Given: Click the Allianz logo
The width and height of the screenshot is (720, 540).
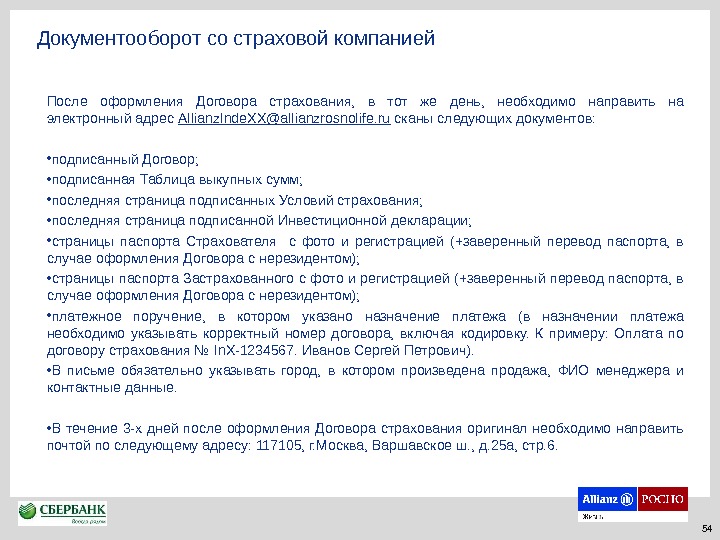Looking at the screenshot, I should (607, 499).
